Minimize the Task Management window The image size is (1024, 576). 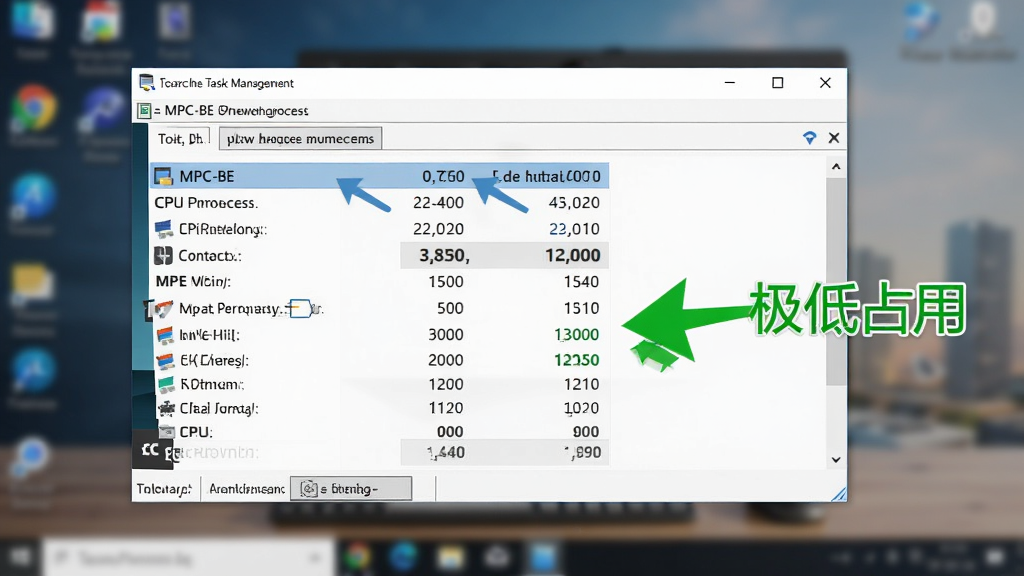(x=730, y=83)
